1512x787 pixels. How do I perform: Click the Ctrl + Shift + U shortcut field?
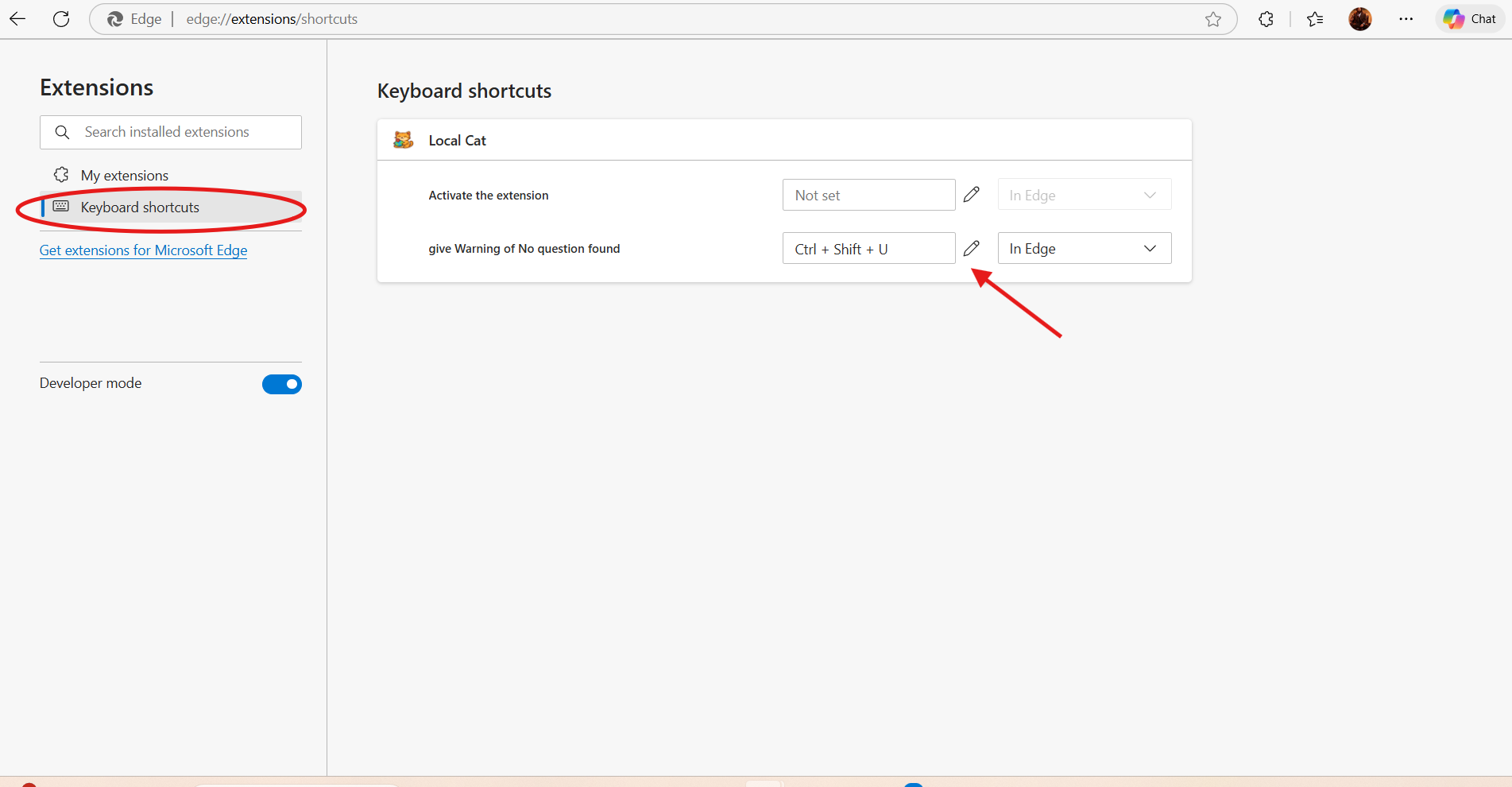[868, 248]
